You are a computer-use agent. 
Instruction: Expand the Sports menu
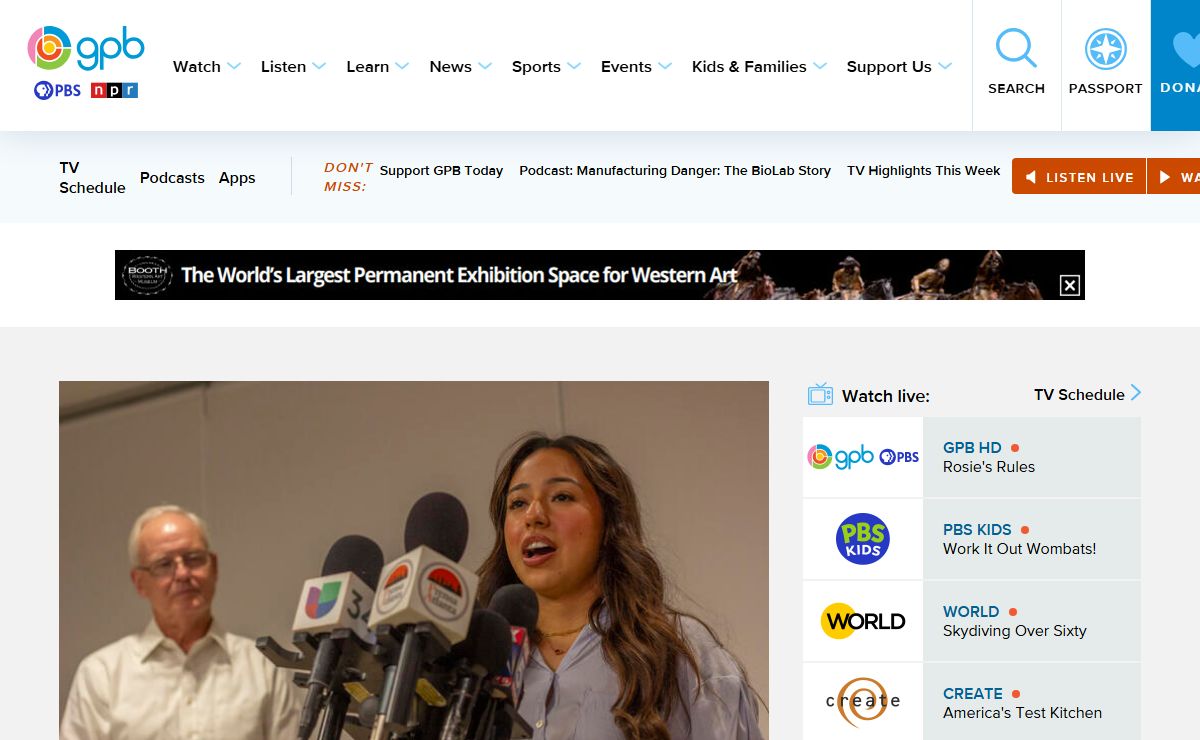[x=546, y=67]
